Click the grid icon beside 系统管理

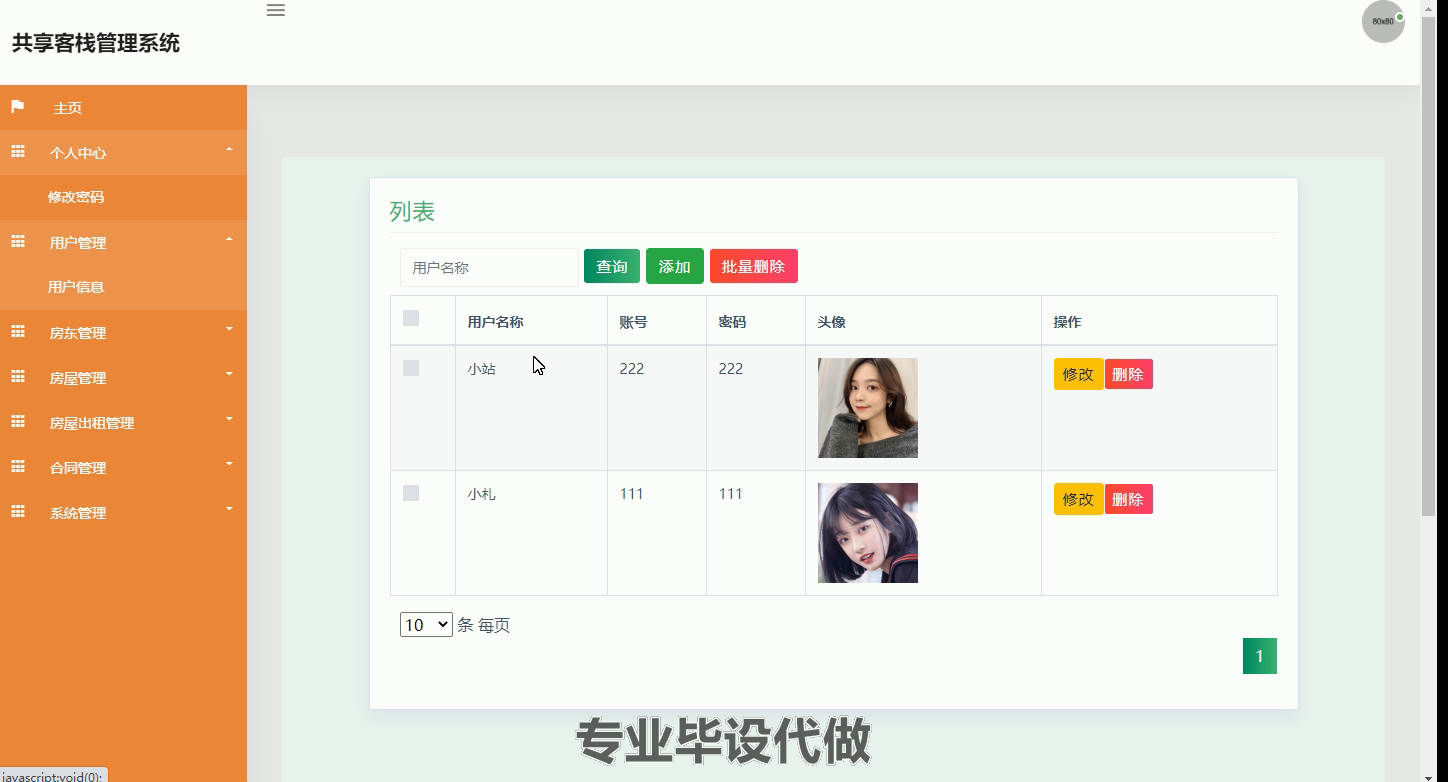click(18, 512)
